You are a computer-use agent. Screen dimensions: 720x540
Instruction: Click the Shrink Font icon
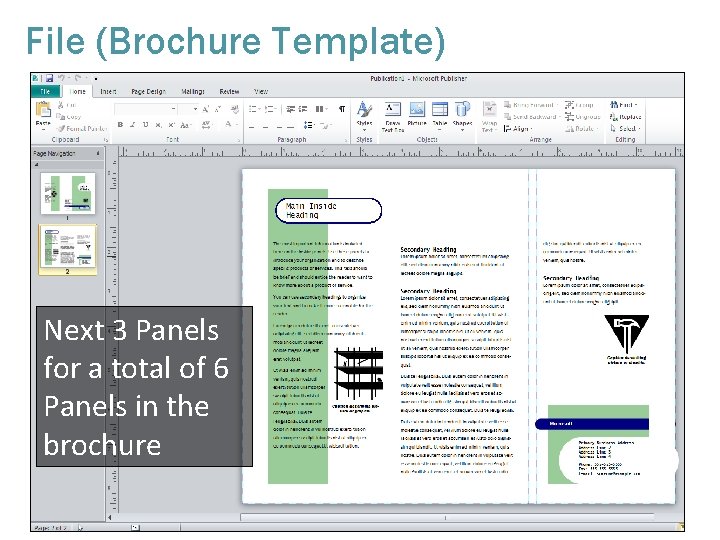point(218,109)
